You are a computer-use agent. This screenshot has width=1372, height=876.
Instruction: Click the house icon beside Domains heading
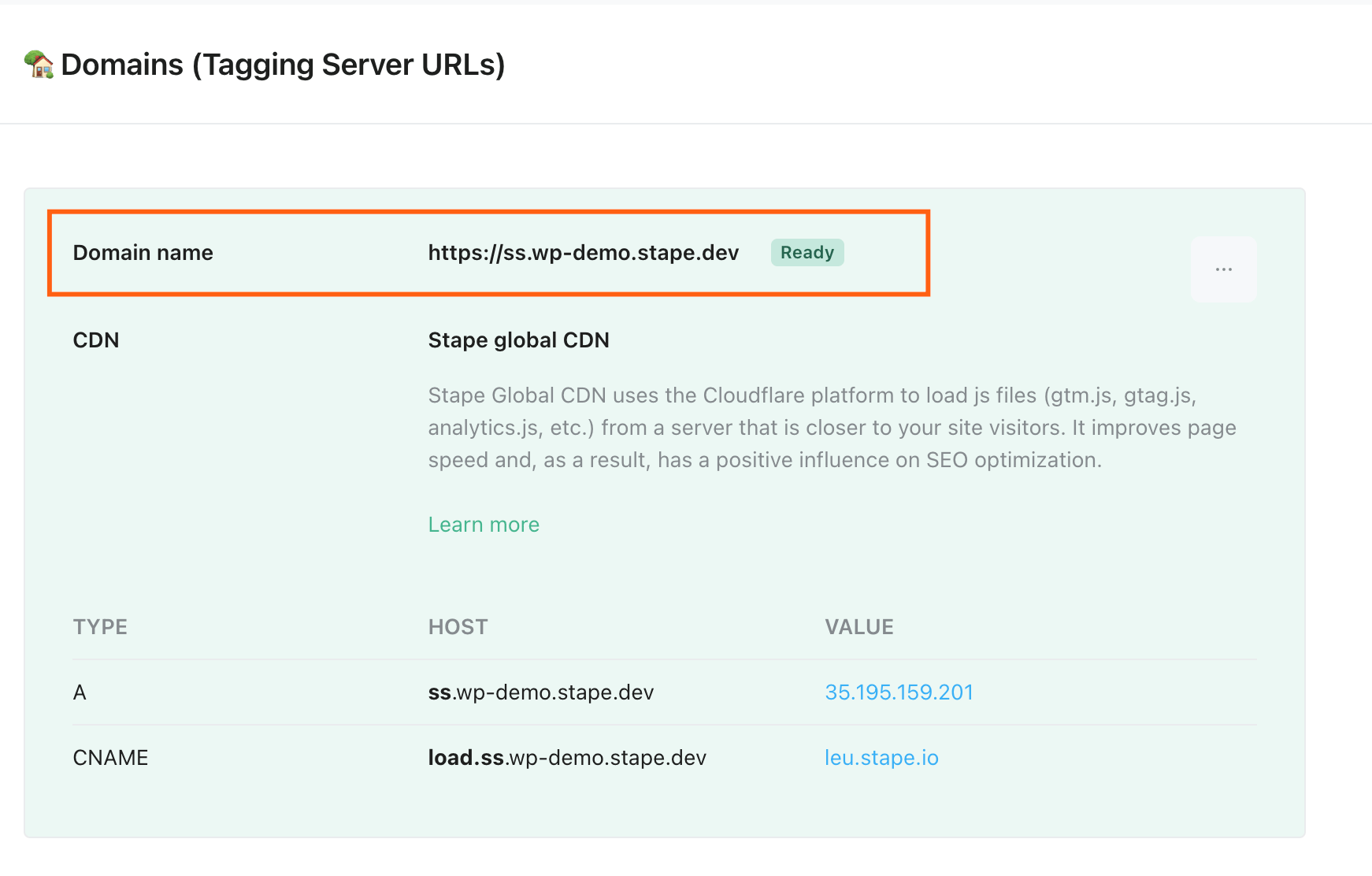39,65
